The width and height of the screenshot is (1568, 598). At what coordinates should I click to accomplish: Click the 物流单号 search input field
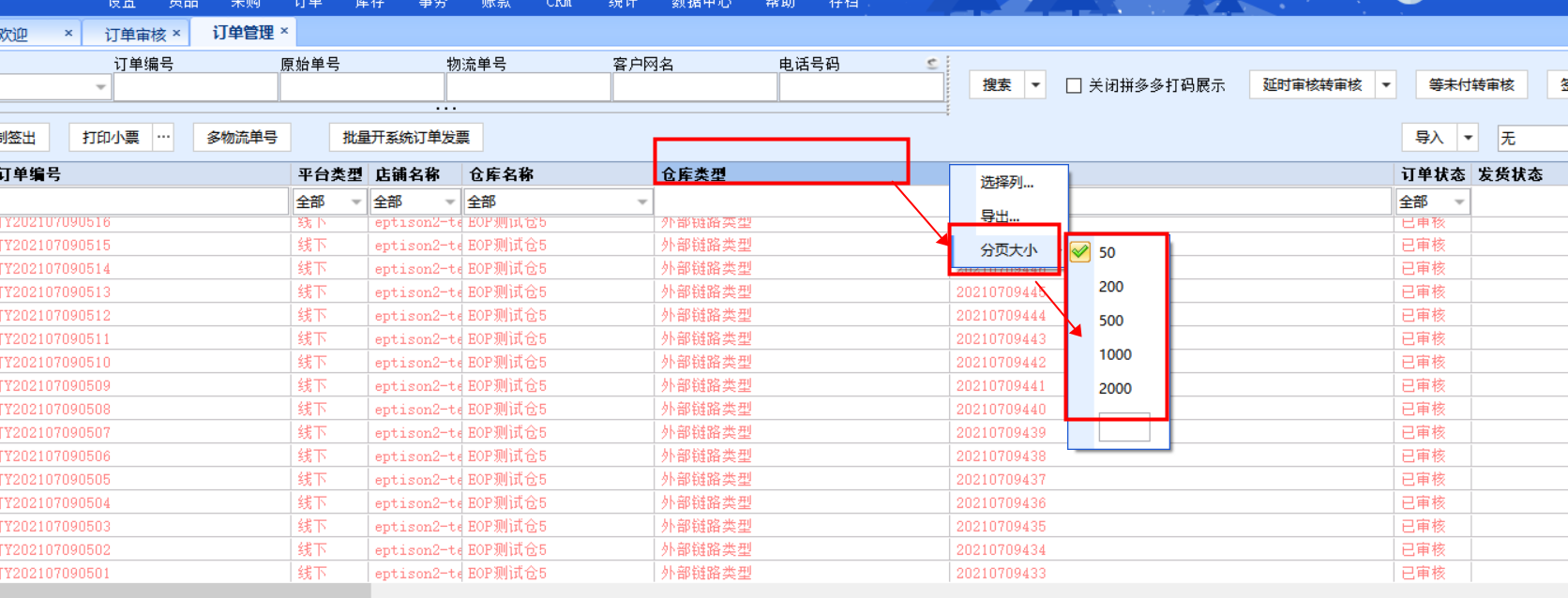(x=528, y=87)
